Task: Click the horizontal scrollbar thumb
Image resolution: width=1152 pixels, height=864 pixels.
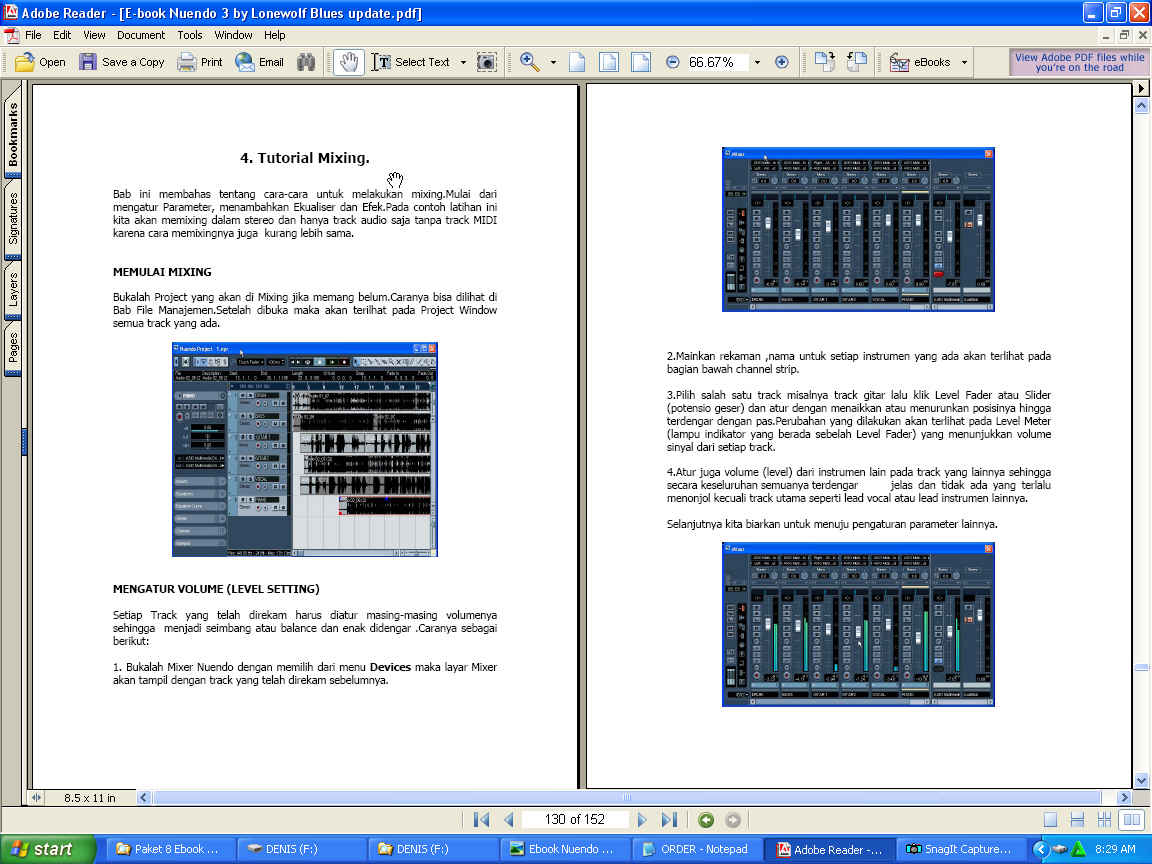Action: (x=627, y=798)
